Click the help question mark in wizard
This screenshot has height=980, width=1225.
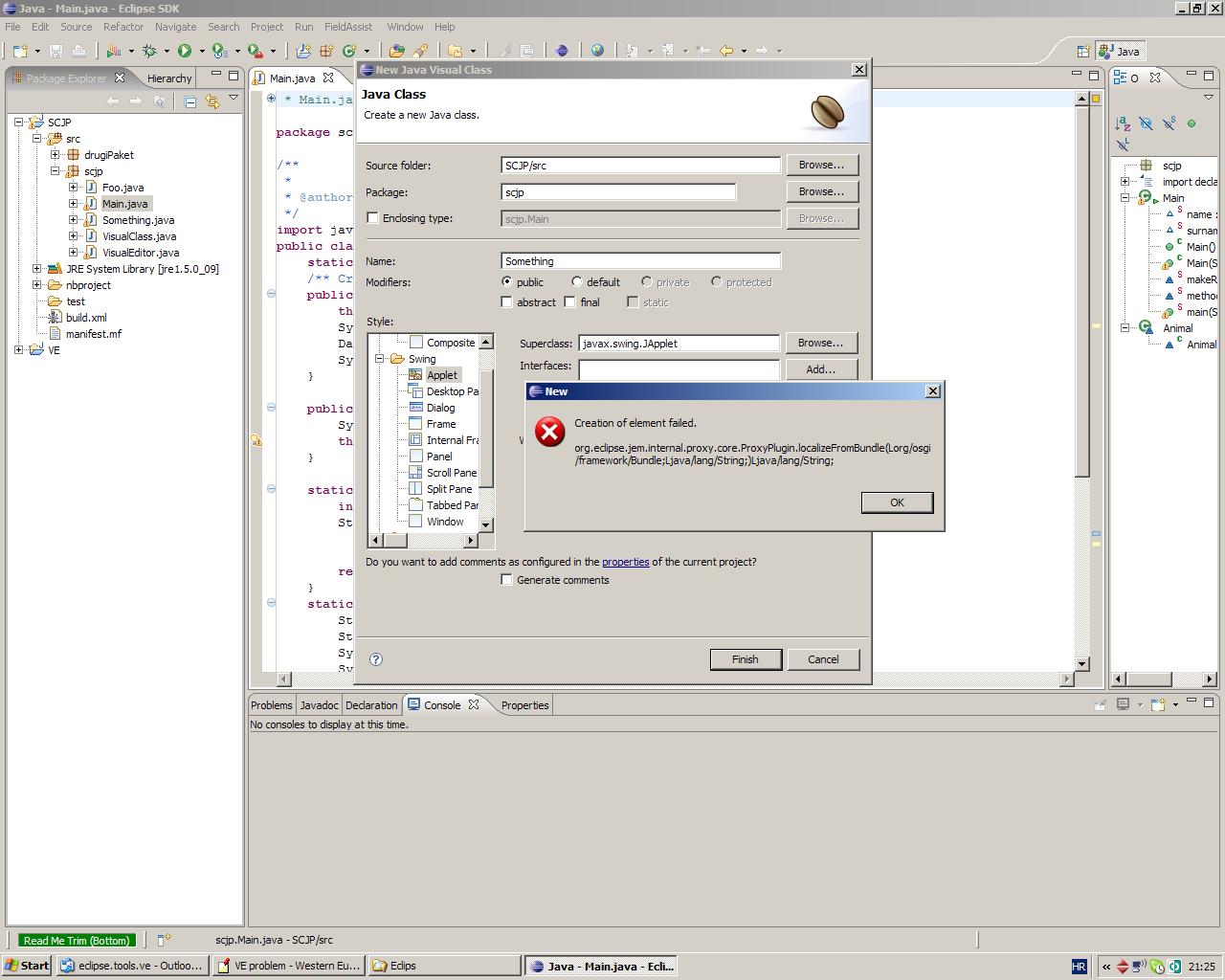(x=376, y=659)
